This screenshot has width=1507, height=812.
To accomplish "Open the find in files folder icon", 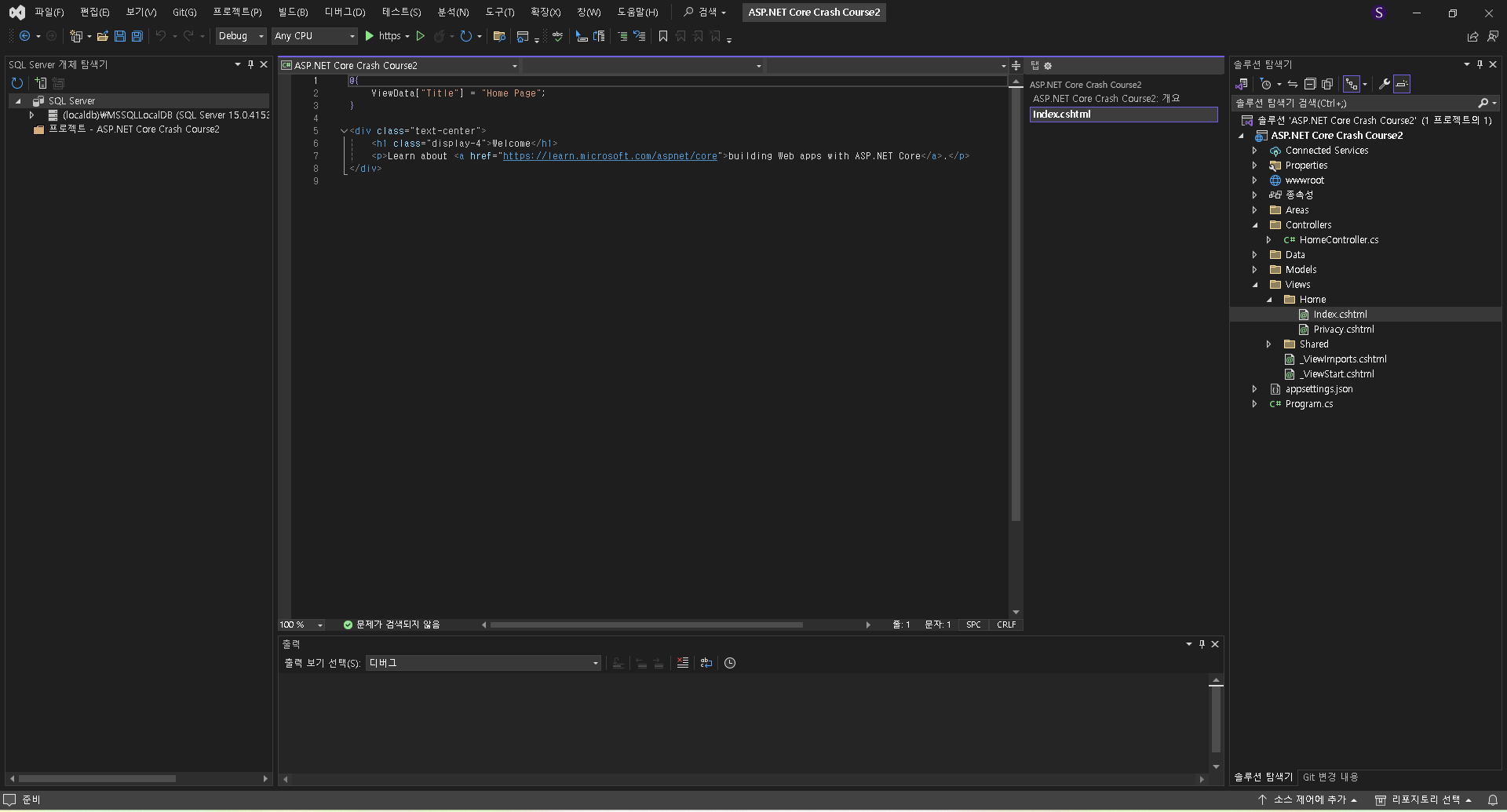I will 498,36.
